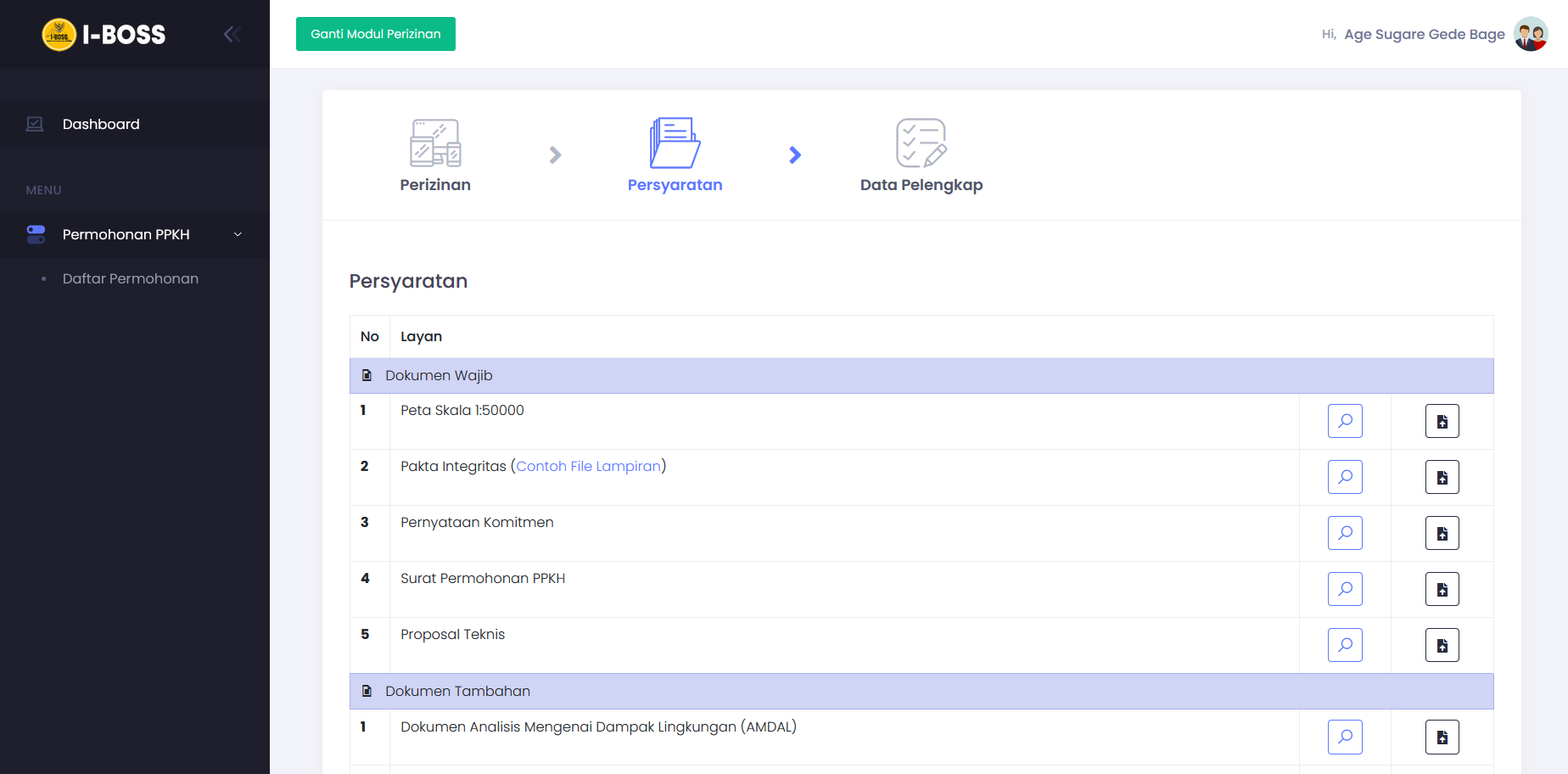Upload file for the AMDAL document

1442,737
